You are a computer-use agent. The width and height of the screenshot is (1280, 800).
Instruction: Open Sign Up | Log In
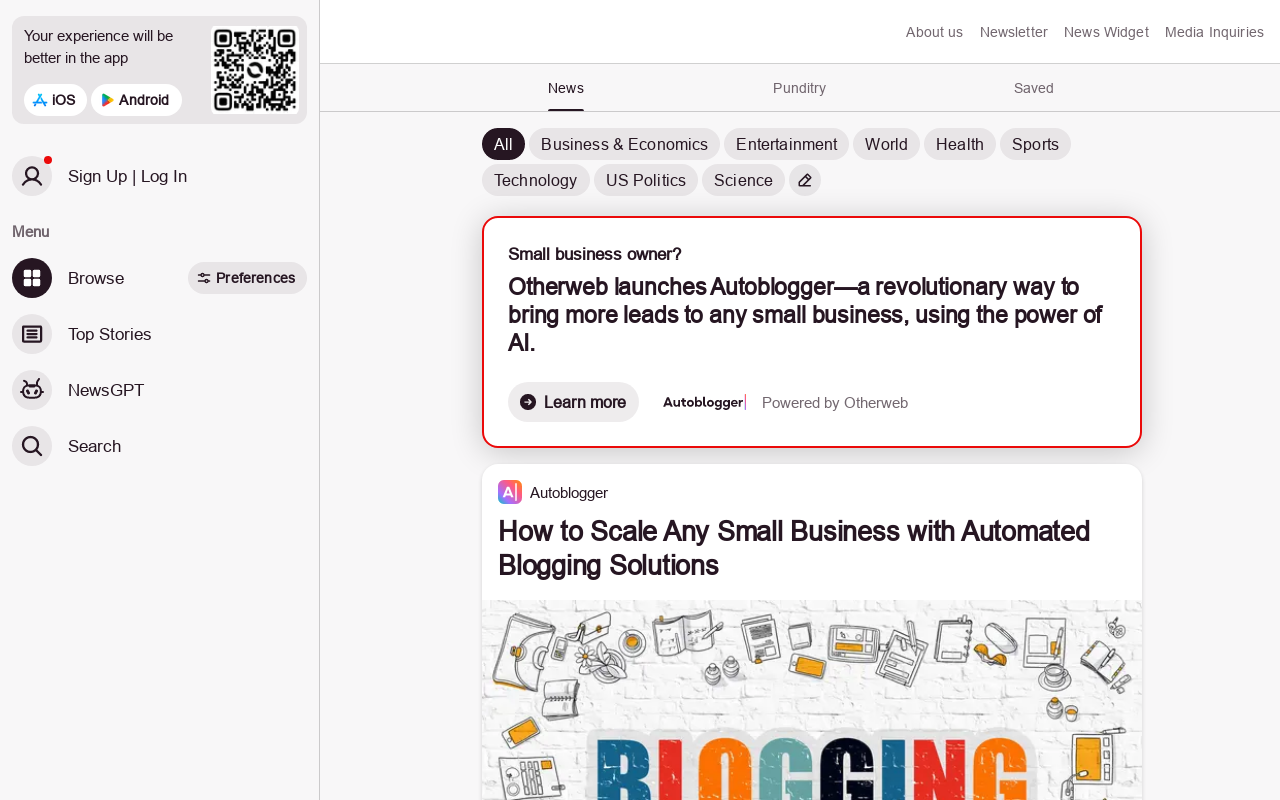pos(128,176)
